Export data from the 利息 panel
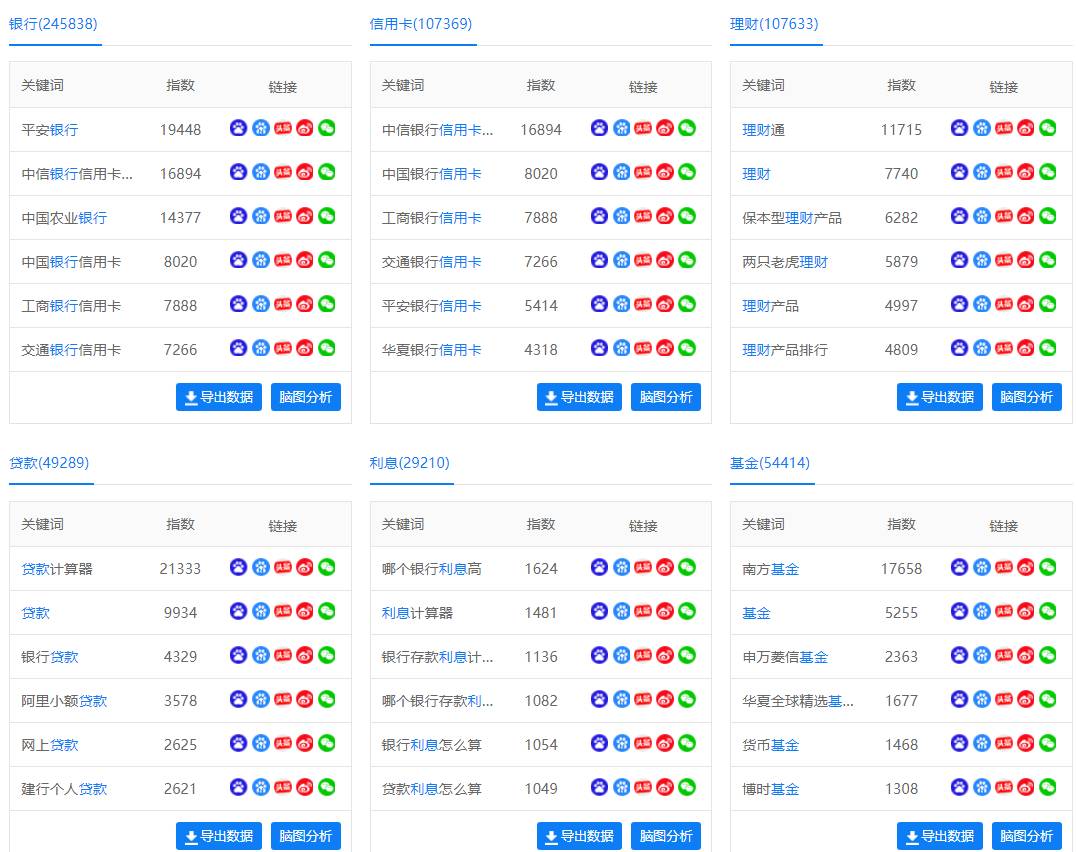Screen dimensions: 1076x852 coord(579,836)
